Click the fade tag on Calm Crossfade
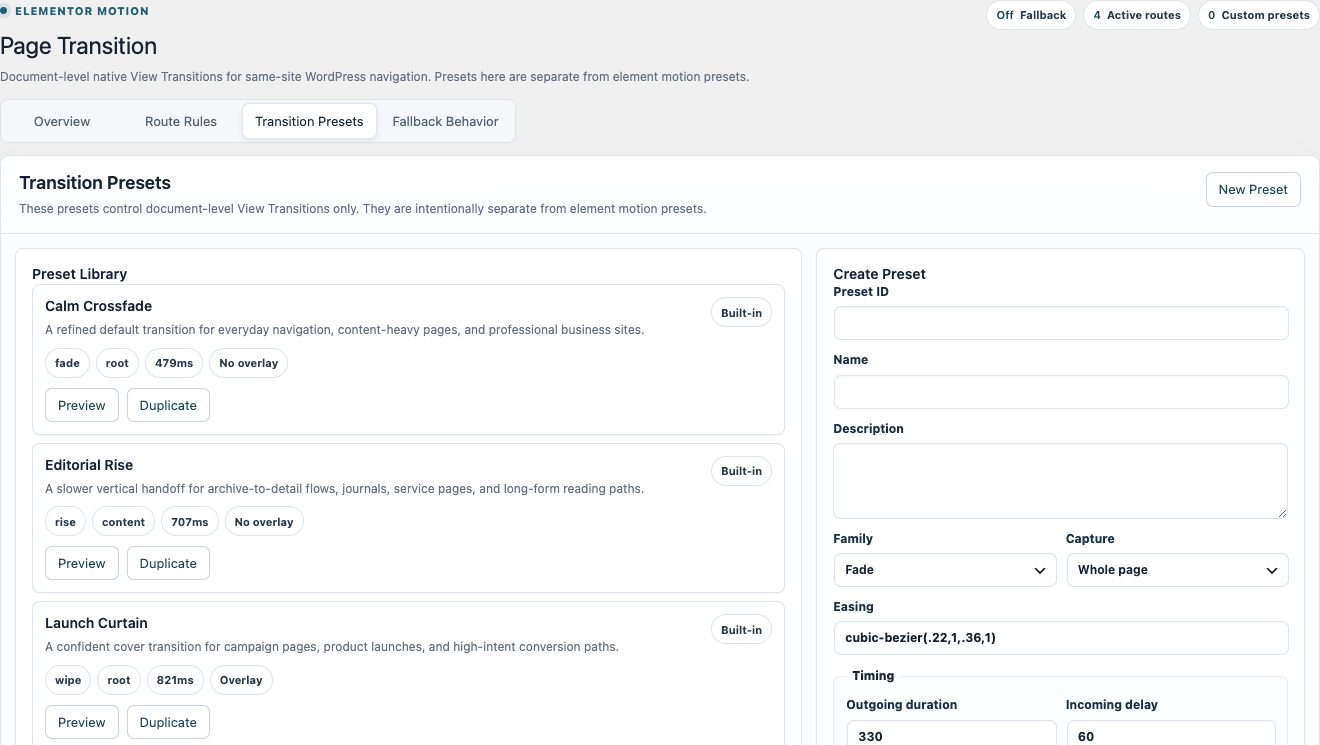 68,363
